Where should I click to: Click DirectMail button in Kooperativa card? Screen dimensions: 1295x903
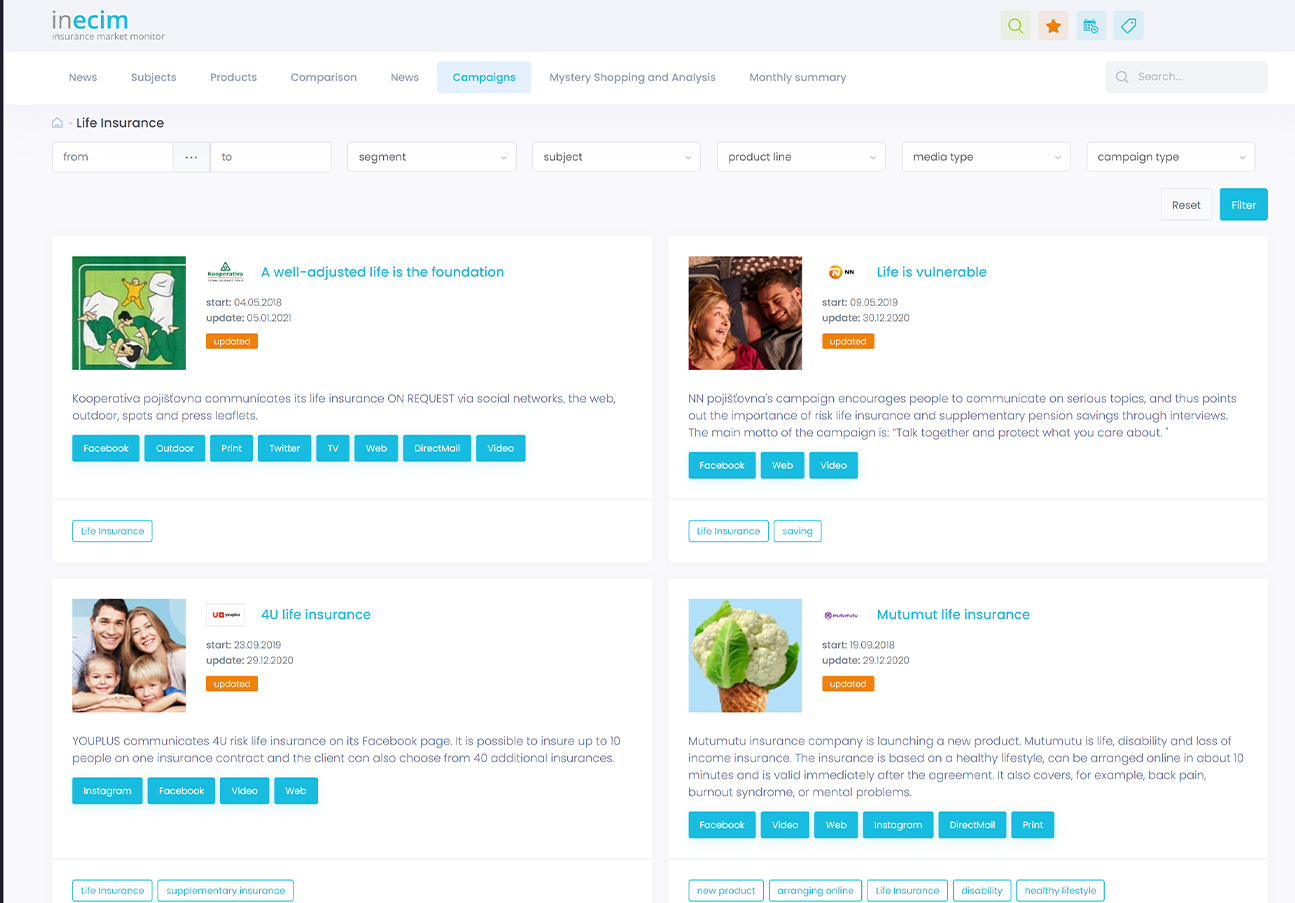(x=437, y=448)
